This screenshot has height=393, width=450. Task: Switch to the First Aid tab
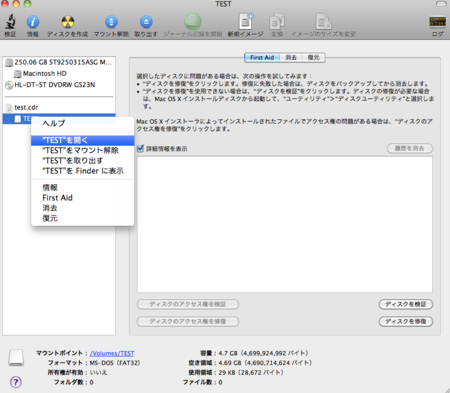click(262, 57)
